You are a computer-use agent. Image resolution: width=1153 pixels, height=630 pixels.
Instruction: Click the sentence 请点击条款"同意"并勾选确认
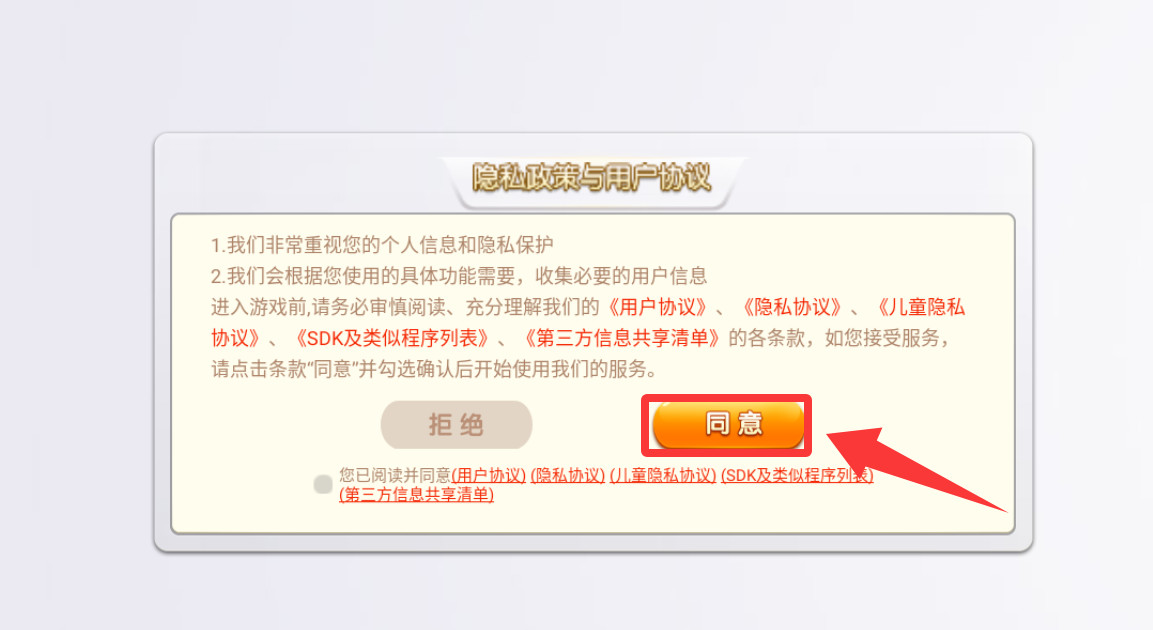(432, 368)
